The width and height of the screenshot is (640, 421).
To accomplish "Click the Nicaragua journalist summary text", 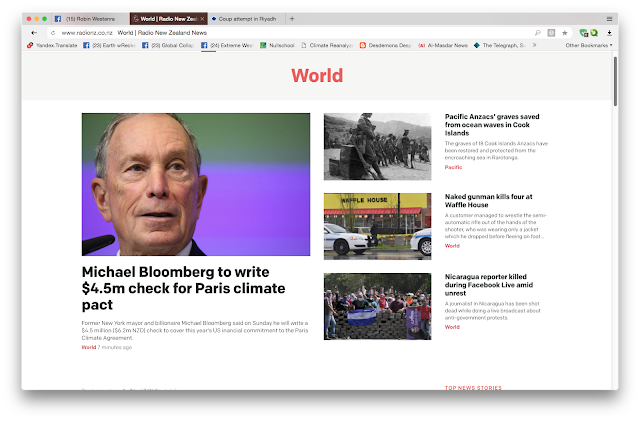I will coord(492,310).
